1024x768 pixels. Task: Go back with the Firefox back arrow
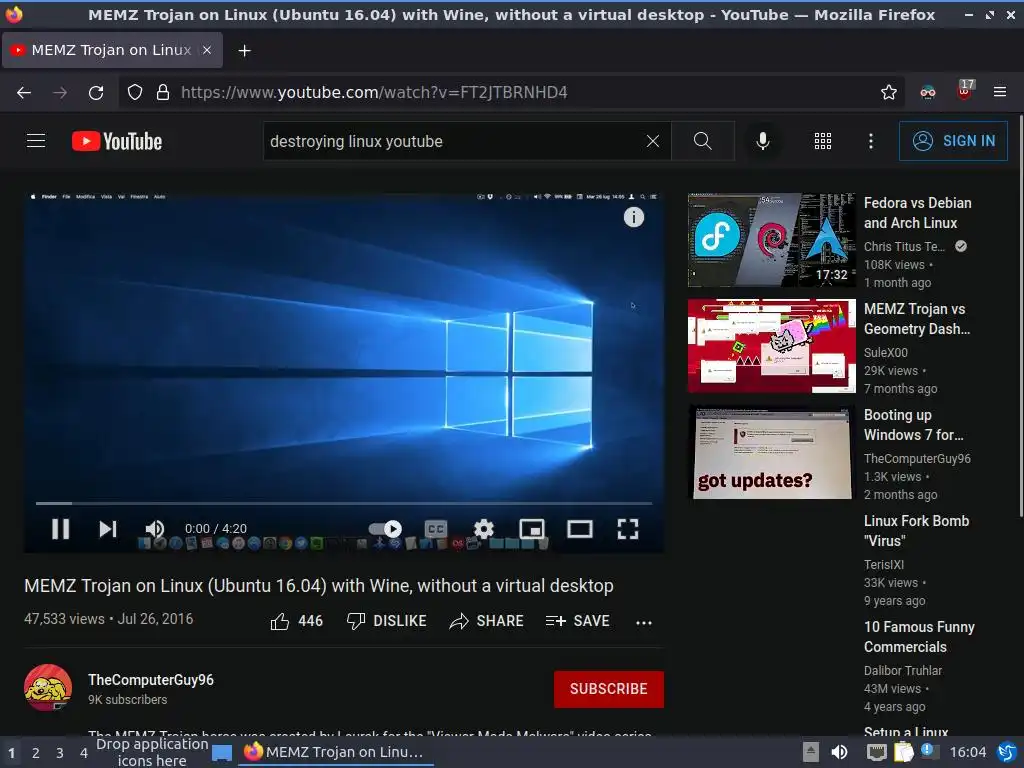point(24,93)
